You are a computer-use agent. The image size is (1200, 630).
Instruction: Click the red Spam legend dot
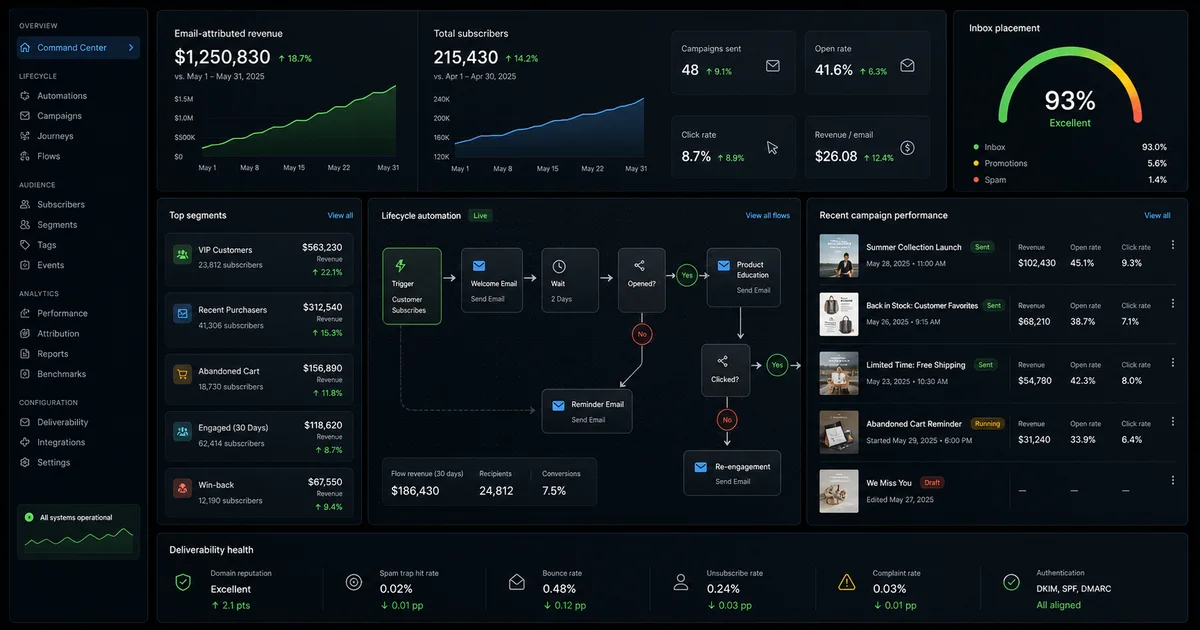[x=976, y=180]
